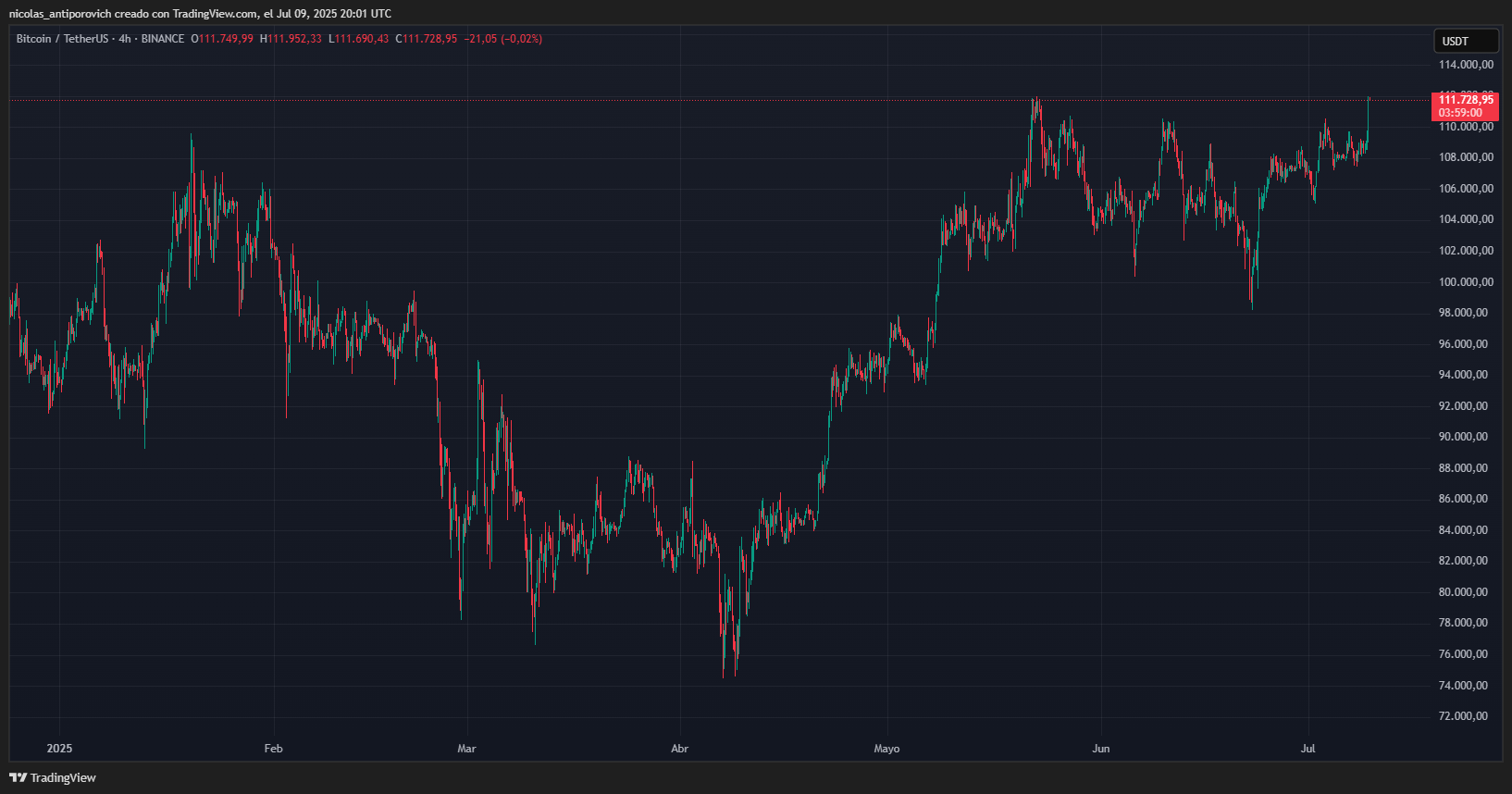Click the low value 111.690,43
This screenshot has width=1512, height=794.
(x=362, y=39)
